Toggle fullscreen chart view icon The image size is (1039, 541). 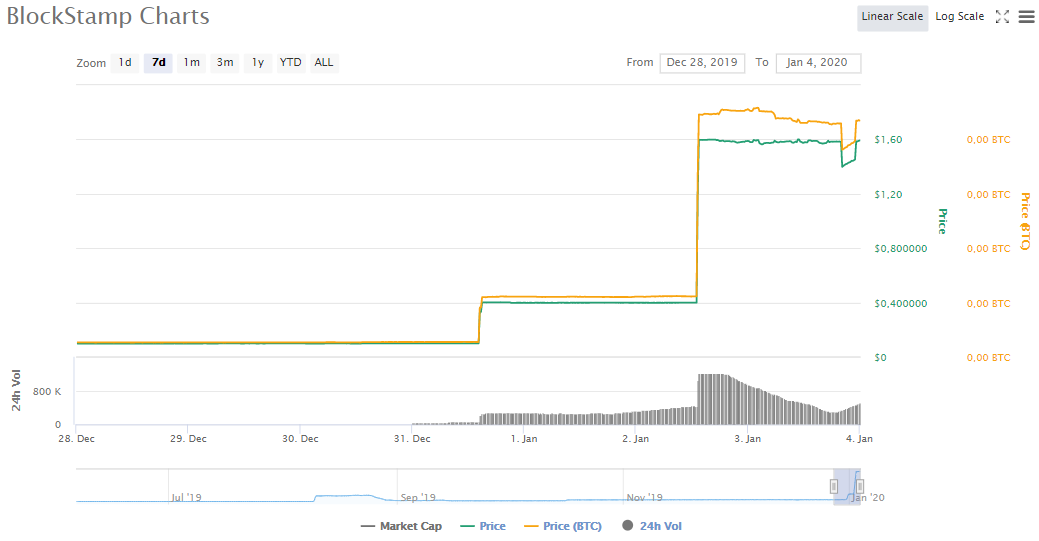pyautogui.click(x=1002, y=17)
